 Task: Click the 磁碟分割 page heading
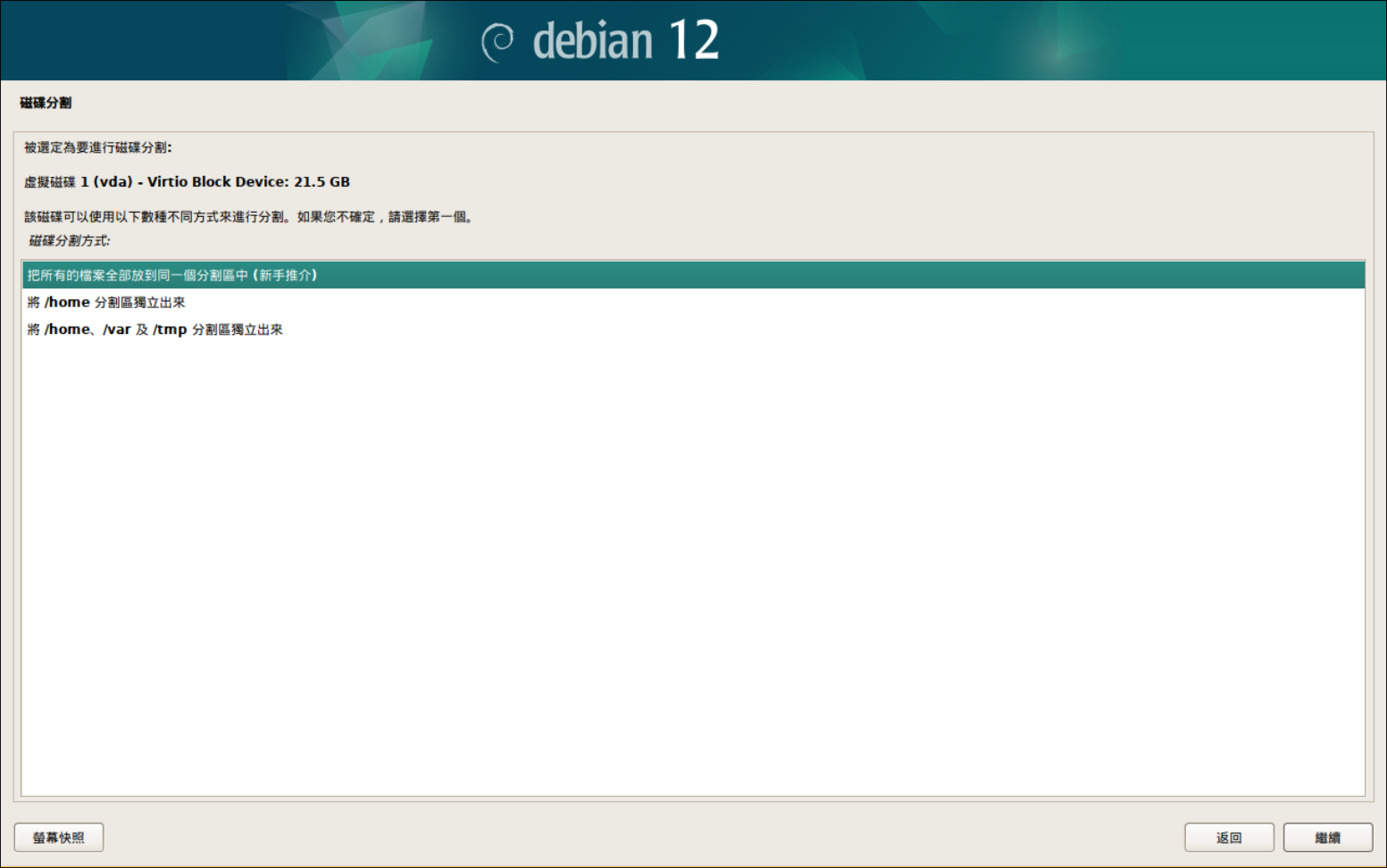43,103
